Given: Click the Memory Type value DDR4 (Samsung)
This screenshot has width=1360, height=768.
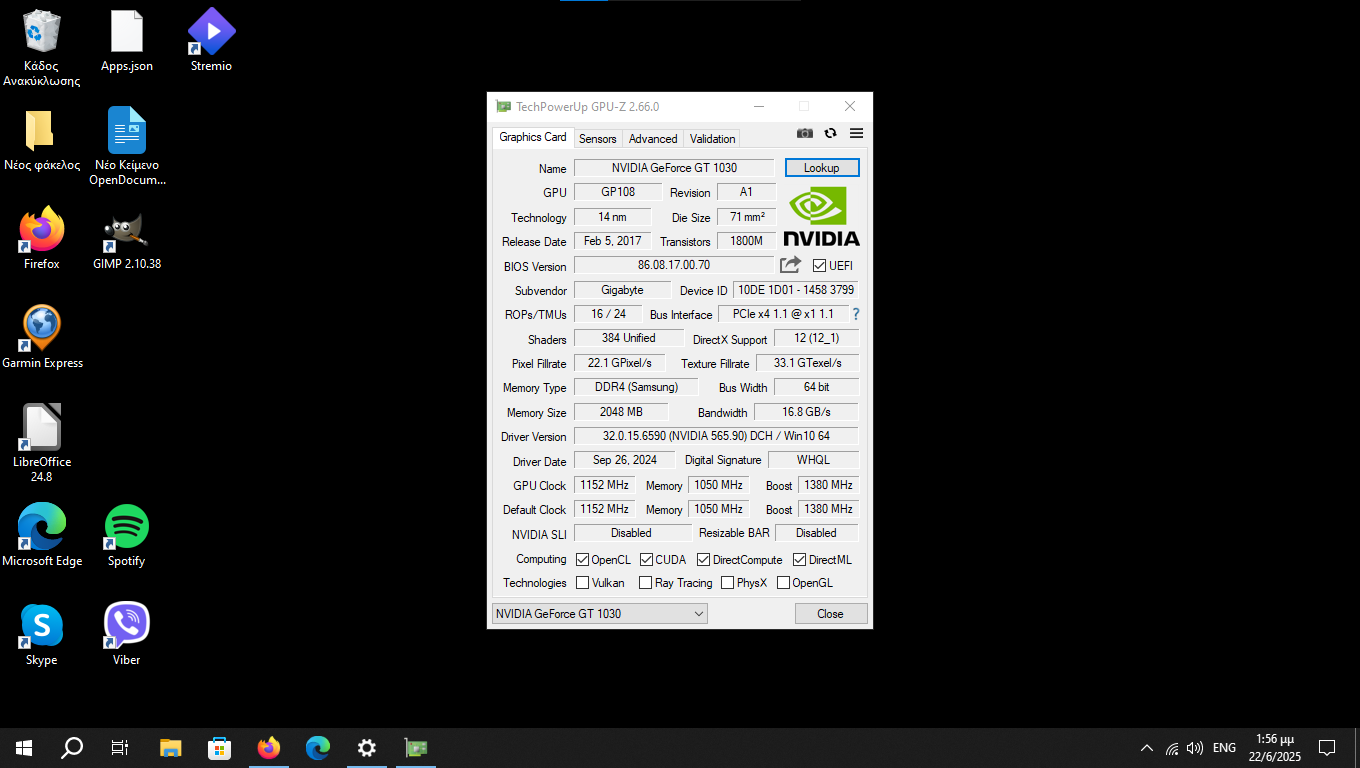Looking at the screenshot, I should pyautogui.click(x=636, y=387).
